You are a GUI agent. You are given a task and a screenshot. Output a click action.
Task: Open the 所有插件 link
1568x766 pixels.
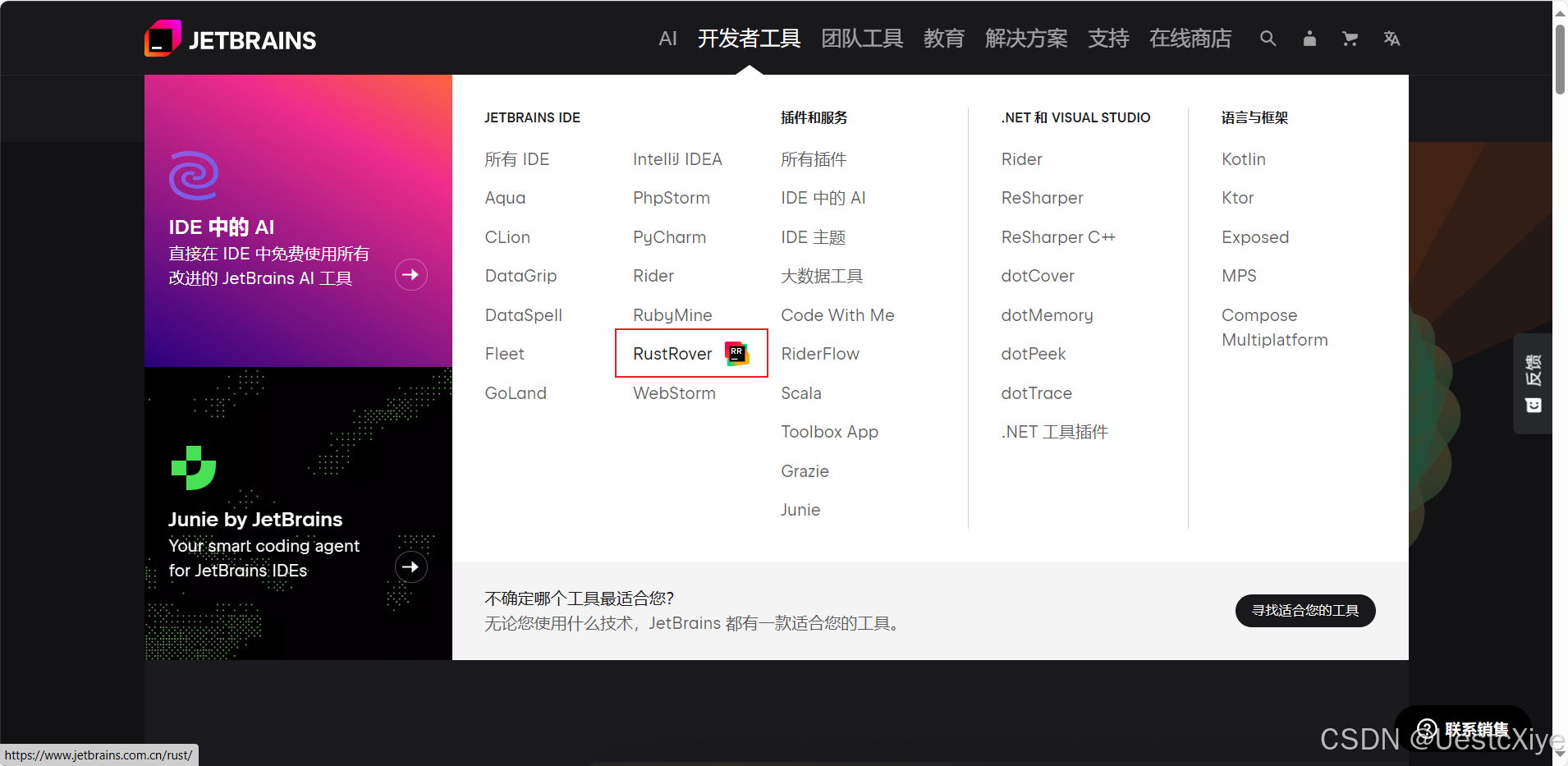tap(814, 159)
